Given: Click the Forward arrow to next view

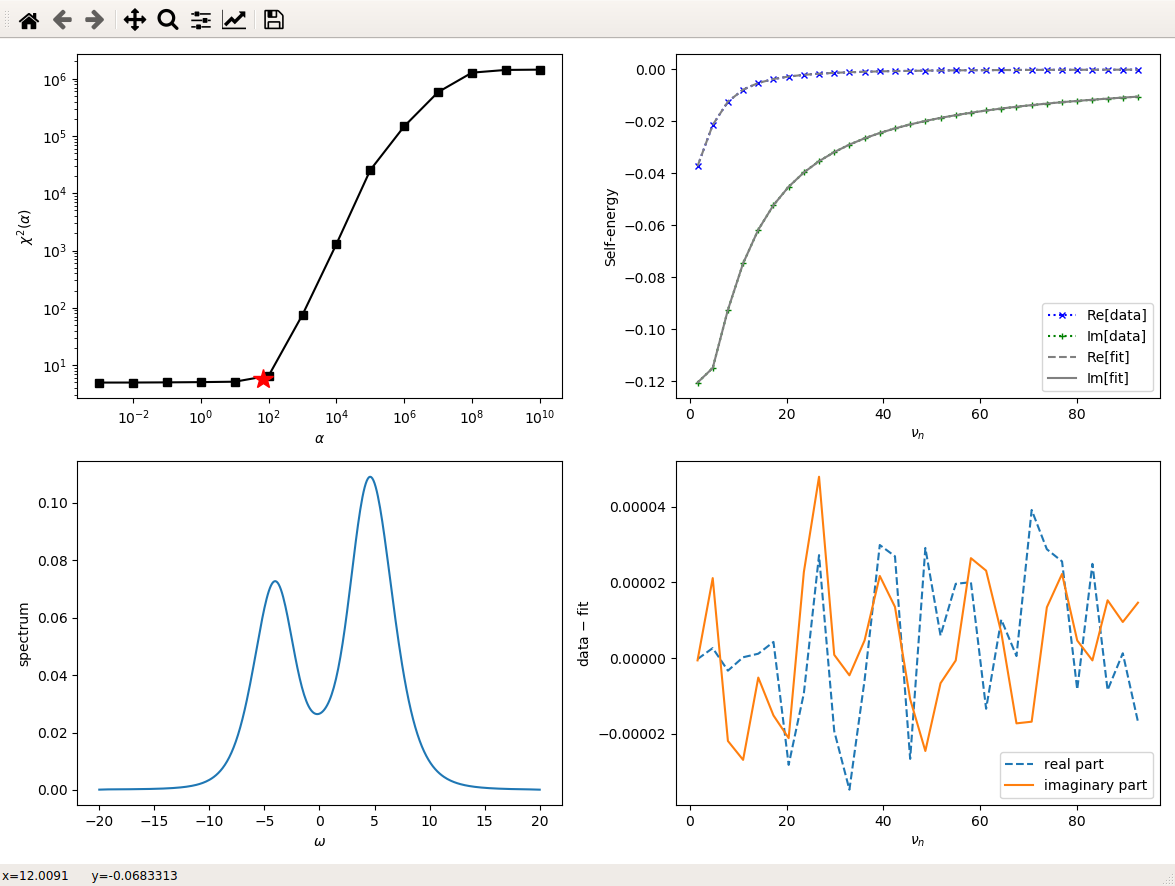Looking at the screenshot, I should tap(94, 20).
